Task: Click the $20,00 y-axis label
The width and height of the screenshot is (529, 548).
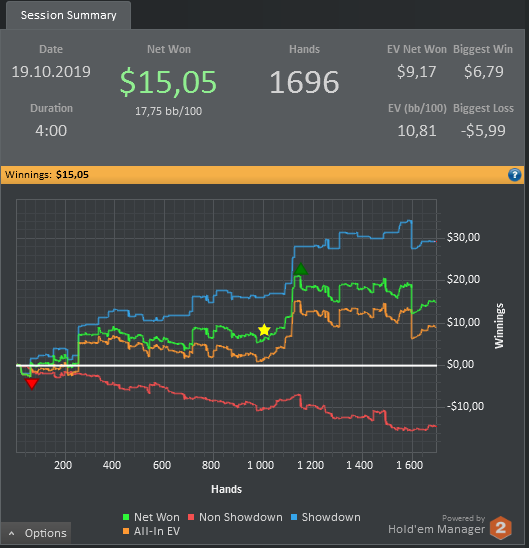Action: [463, 279]
